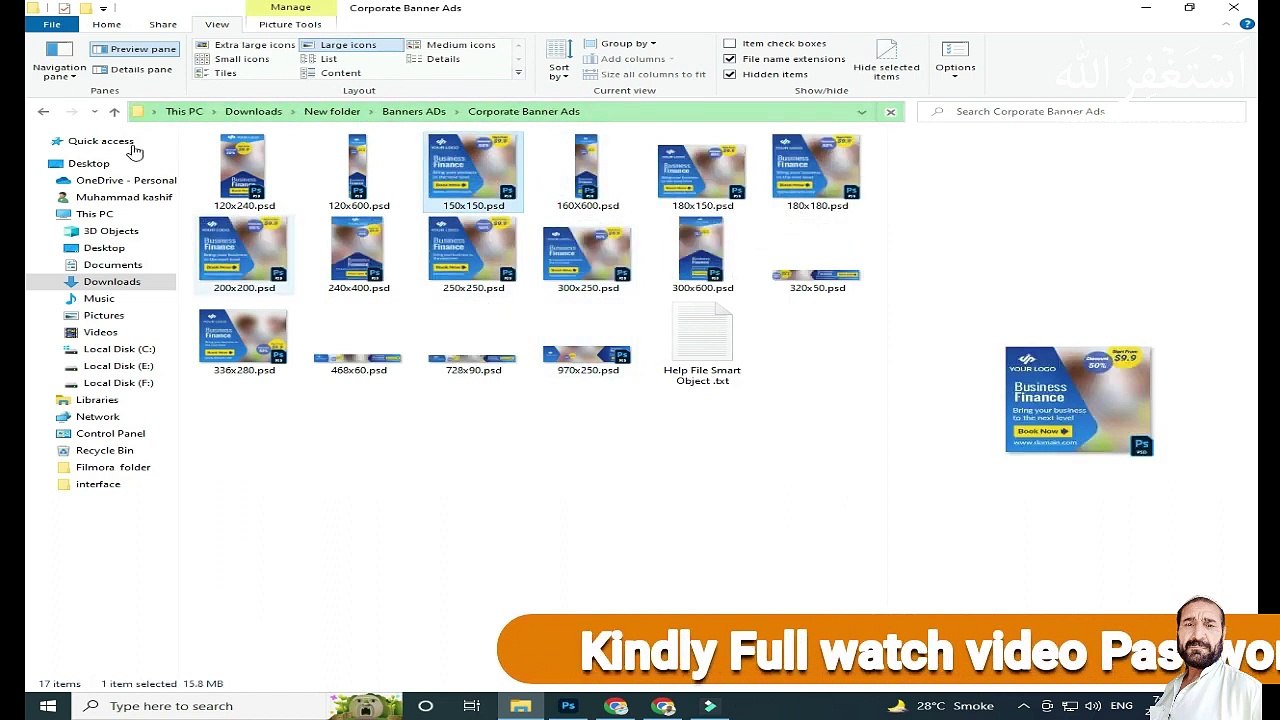Select the 320x50.psd banner file
1280x720 pixels.
coord(817,280)
